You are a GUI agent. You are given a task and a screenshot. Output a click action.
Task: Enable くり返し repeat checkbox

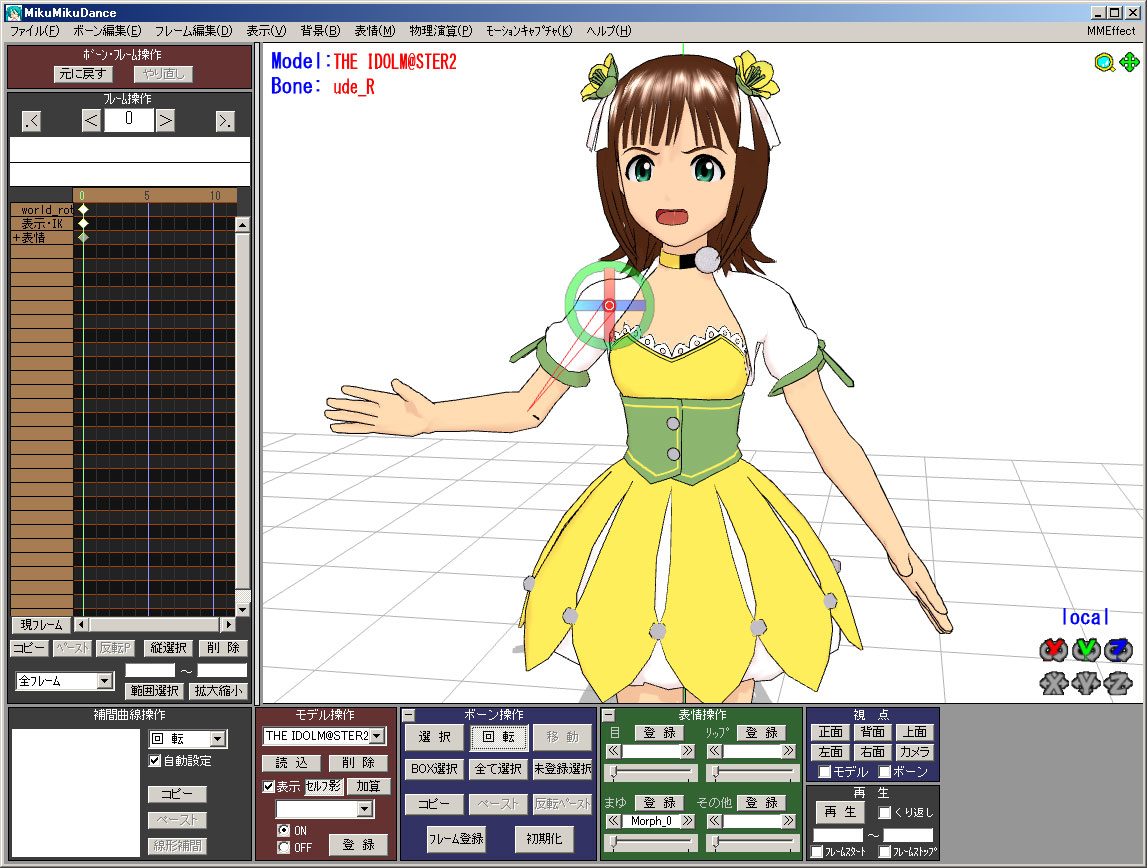point(884,812)
